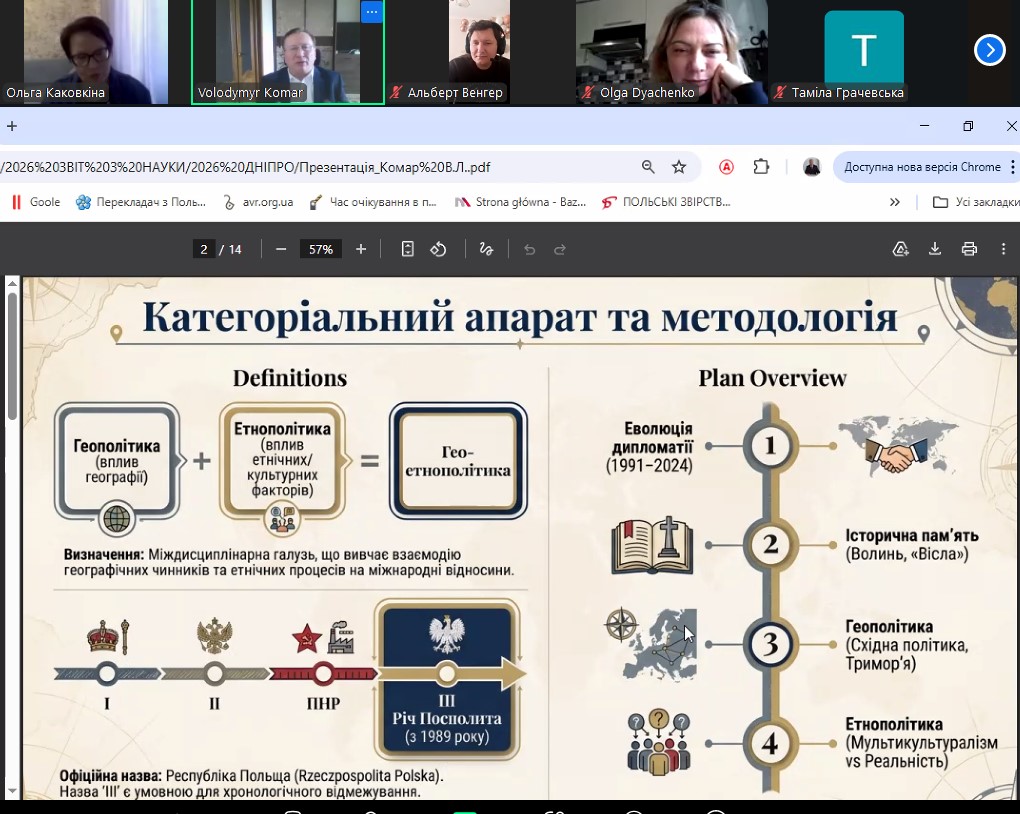Open the PDF viewer three-dot menu

coord(1003,249)
